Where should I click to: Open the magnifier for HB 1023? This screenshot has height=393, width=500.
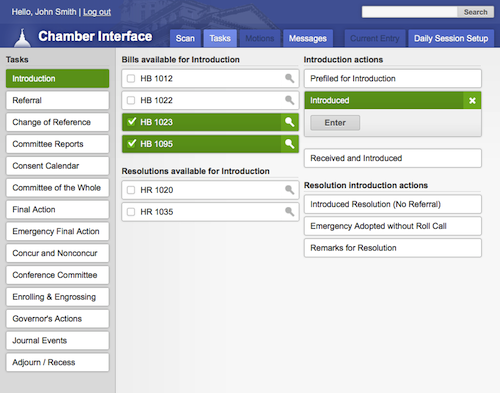click(289, 122)
